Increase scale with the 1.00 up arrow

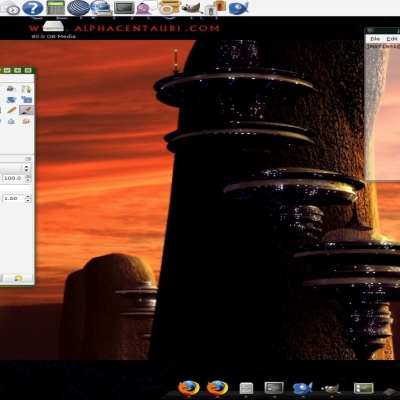(x=28, y=196)
